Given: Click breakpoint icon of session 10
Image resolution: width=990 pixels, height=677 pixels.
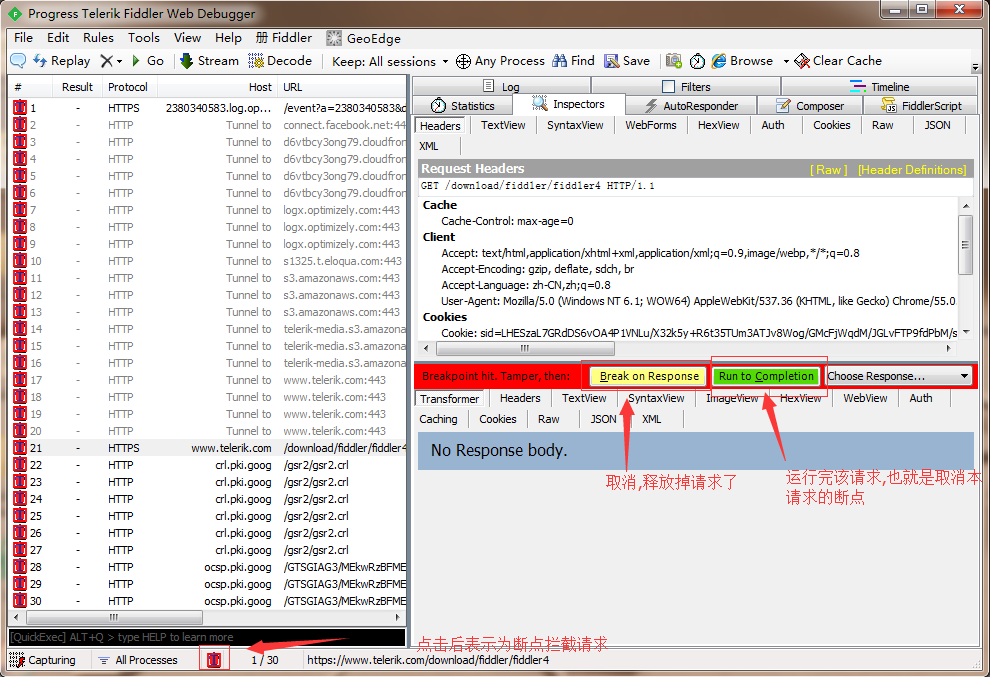Looking at the screenshot, I should (x=20, y=261).
